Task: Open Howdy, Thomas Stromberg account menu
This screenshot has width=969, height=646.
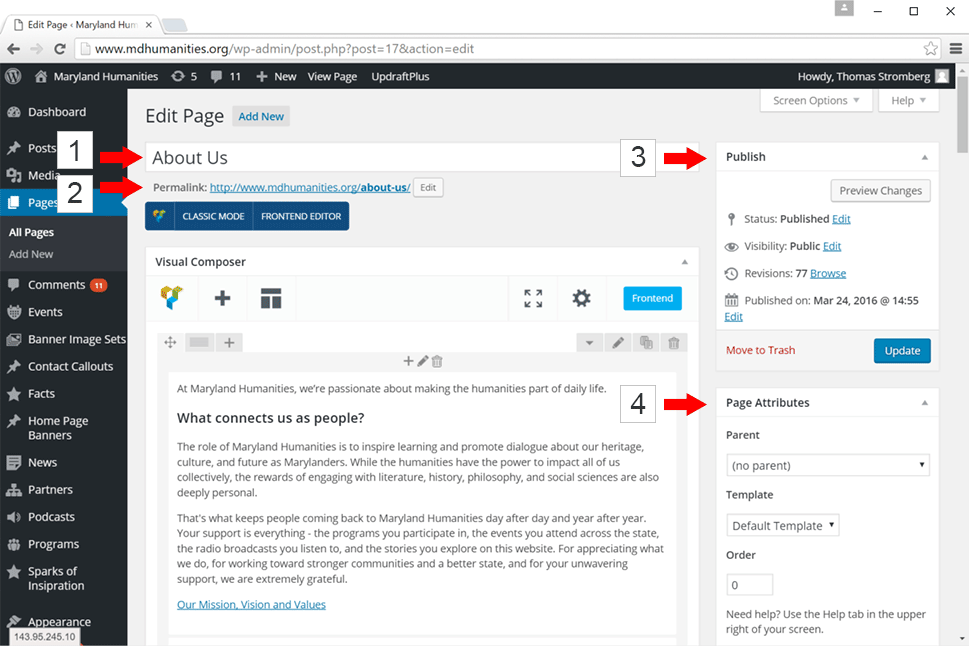Action: (863, 76)
